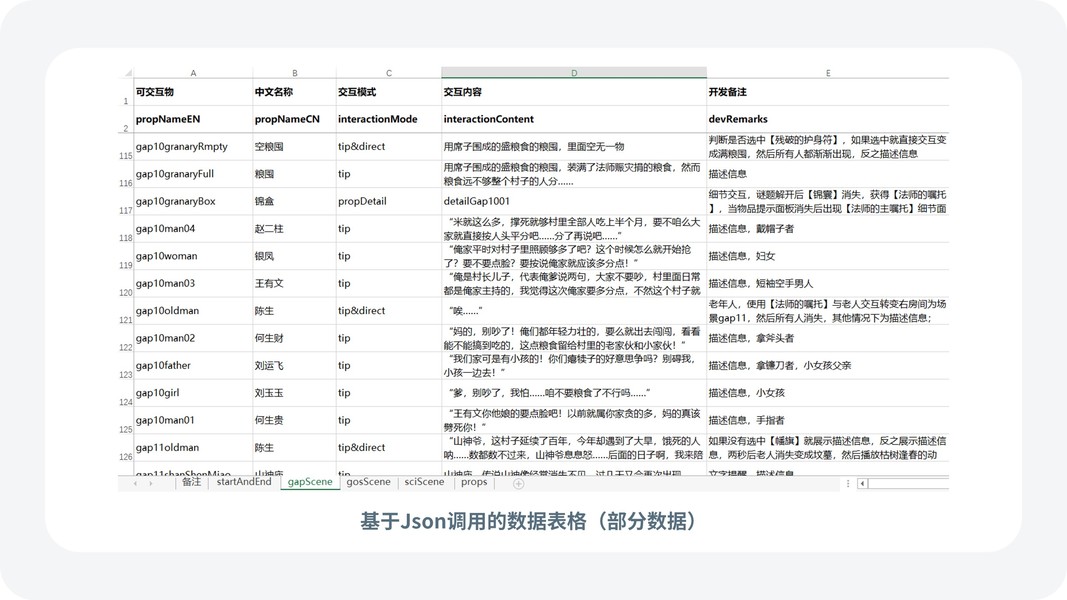
Task: Click the propDetail cell
Action: click(x=389, y=201)
